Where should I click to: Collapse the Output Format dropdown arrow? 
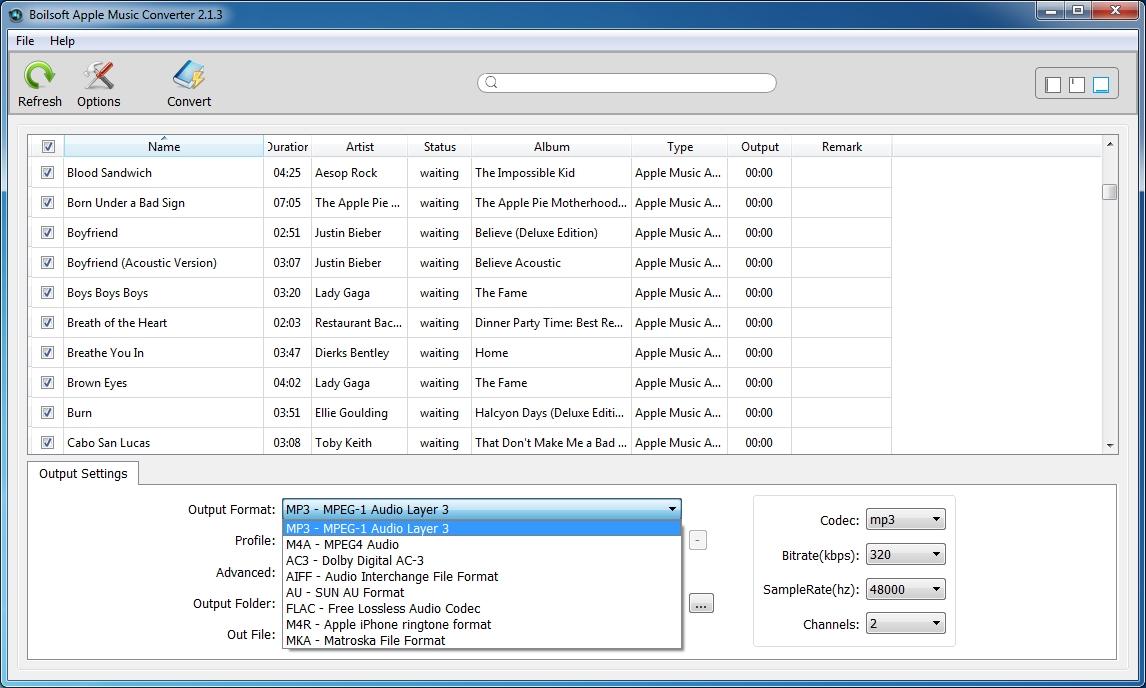[x=672, y=509]
